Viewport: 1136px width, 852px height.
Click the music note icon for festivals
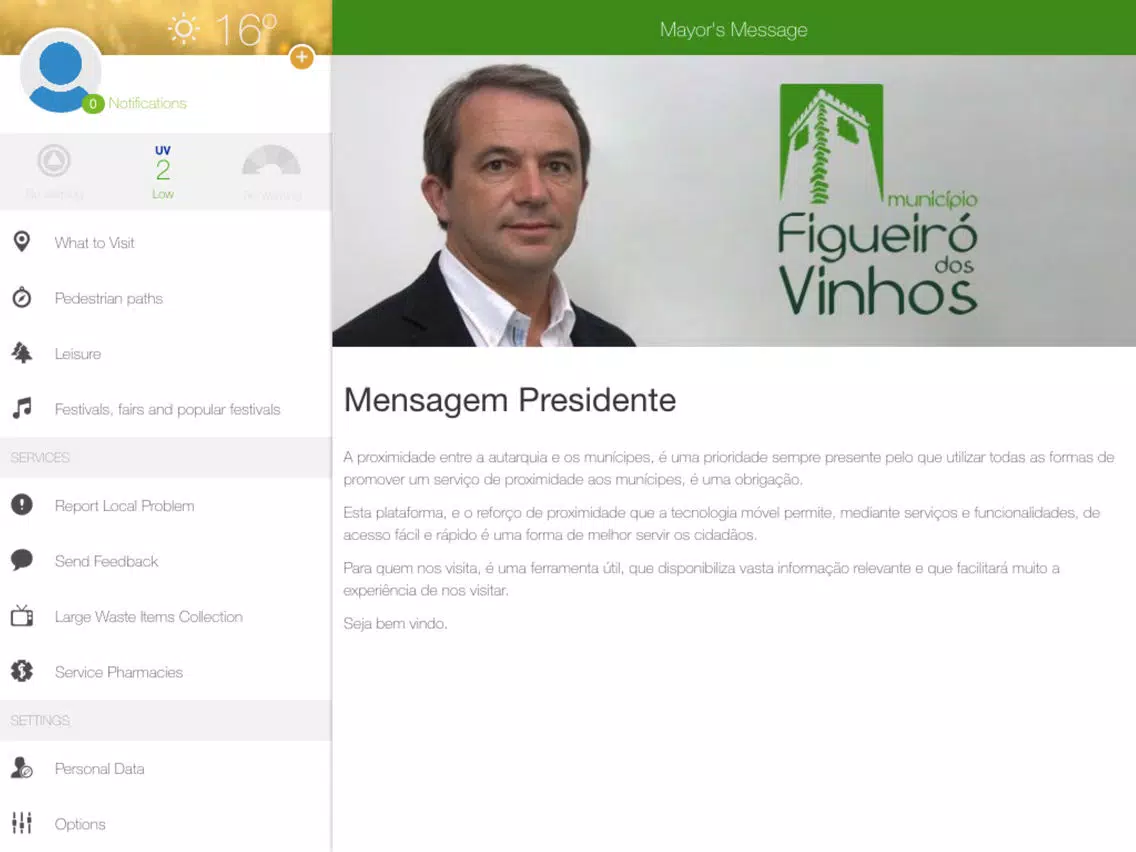click(x=22, y=409)
